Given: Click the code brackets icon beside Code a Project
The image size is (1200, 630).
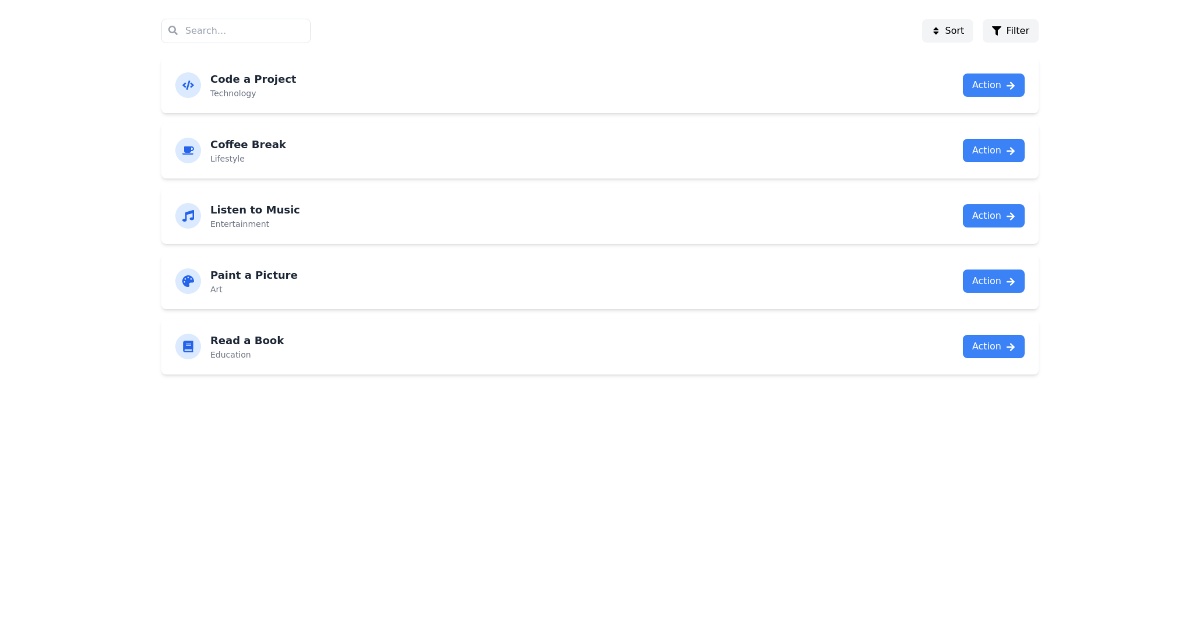Looking at the screenshot, I should [x=188, y=85].
